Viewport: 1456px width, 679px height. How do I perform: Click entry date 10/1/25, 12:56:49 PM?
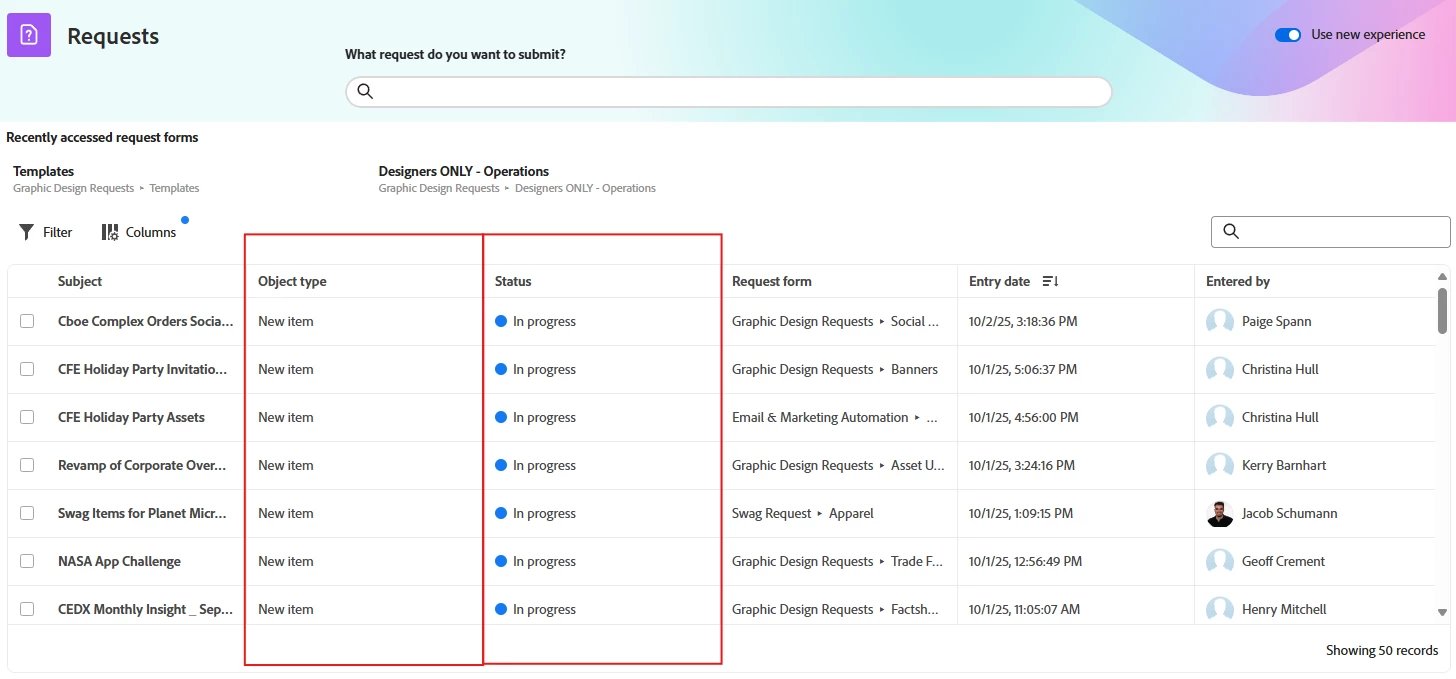pyautogui.click(x=1026, y=561)
